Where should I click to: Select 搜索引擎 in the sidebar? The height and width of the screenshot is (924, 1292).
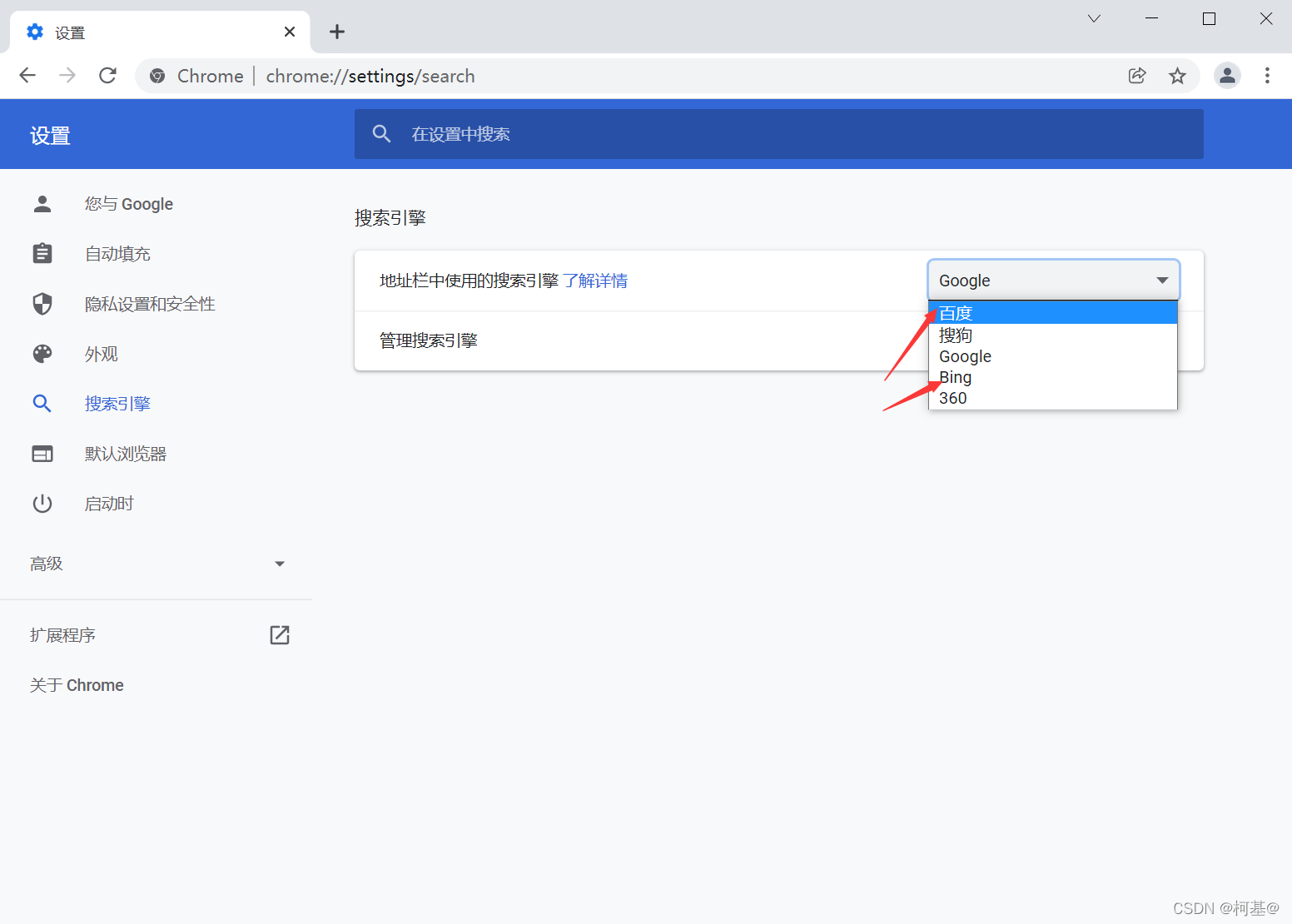(x=117, y=404)
